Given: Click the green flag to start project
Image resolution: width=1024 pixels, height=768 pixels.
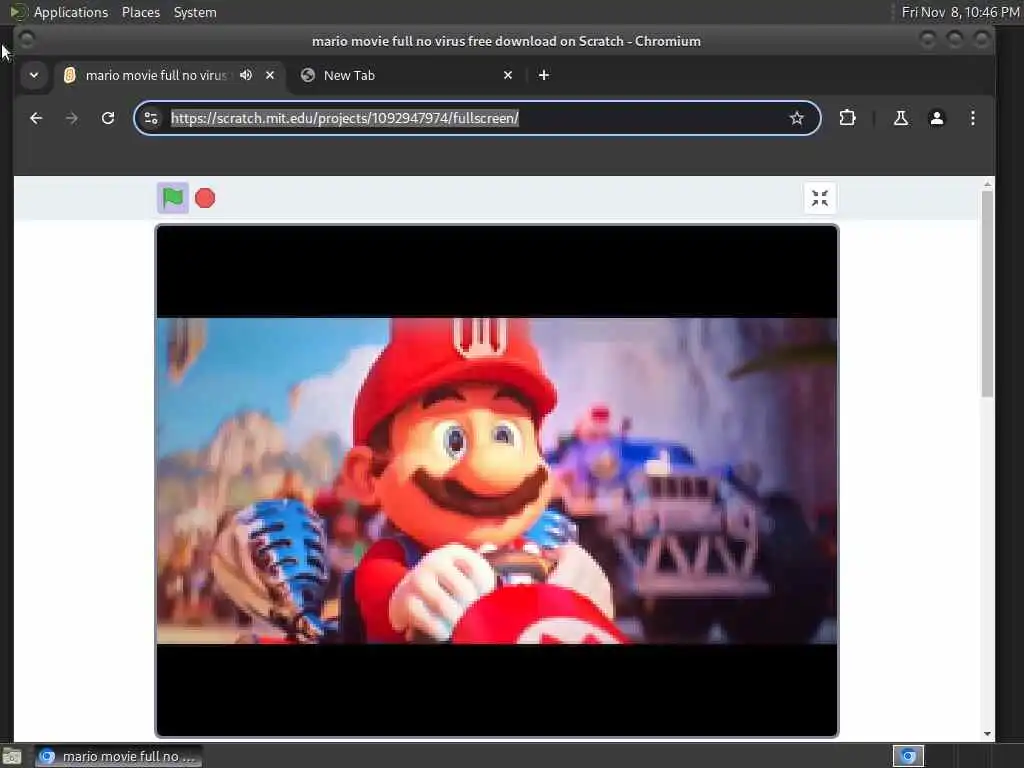Looking at the screenshot, I should tap(173, 198).
